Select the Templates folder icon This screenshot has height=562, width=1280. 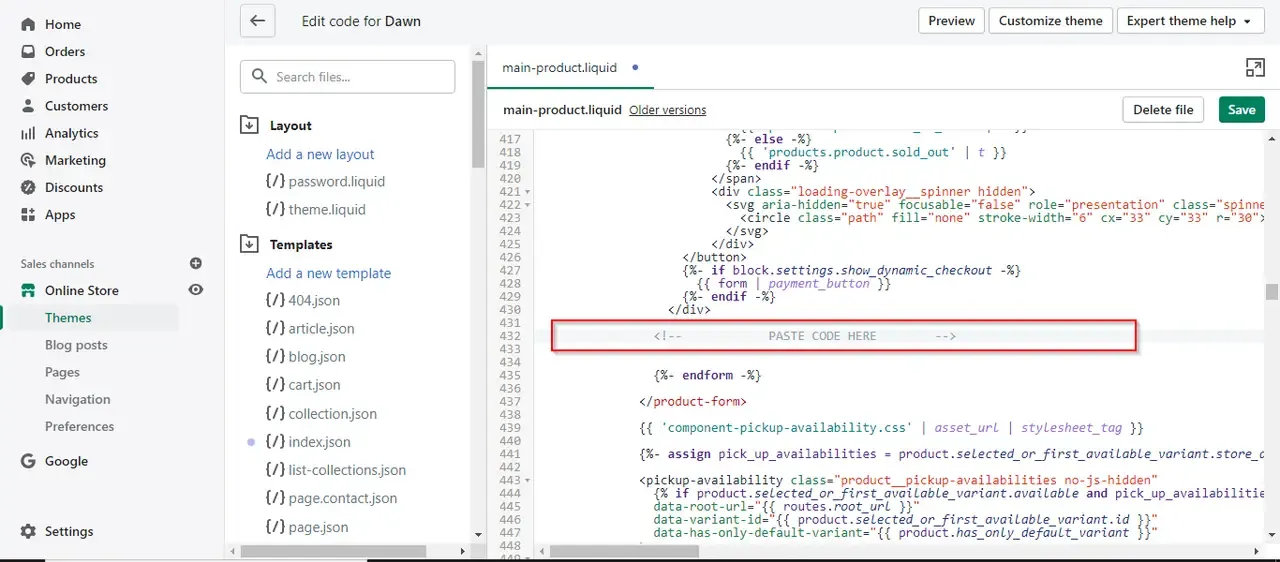pyautogui.click(x=249, y=244)
